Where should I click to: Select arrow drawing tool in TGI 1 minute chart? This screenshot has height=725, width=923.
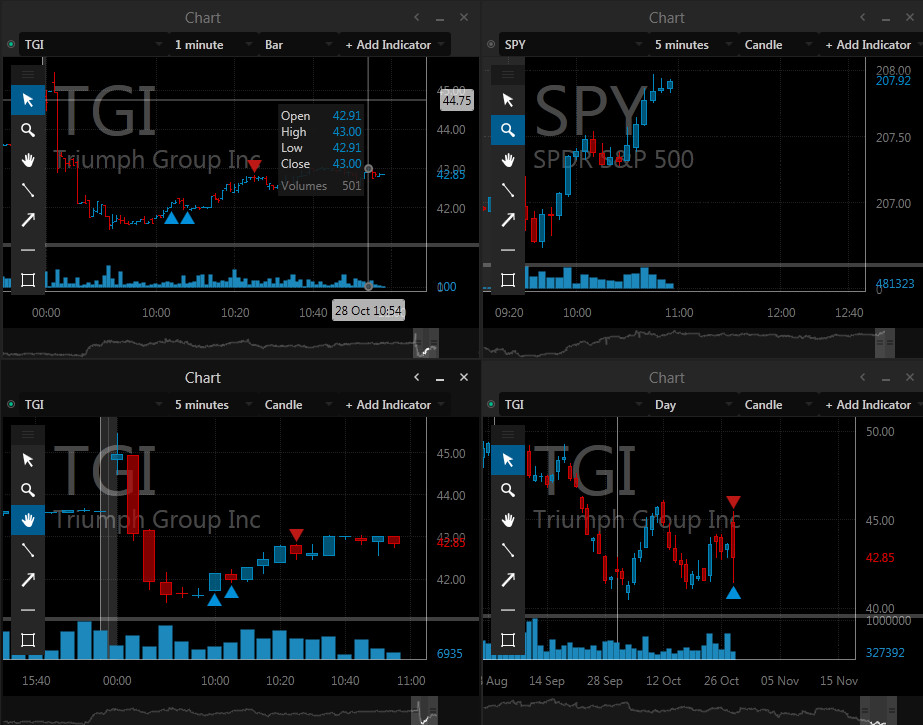pos(28,220)
